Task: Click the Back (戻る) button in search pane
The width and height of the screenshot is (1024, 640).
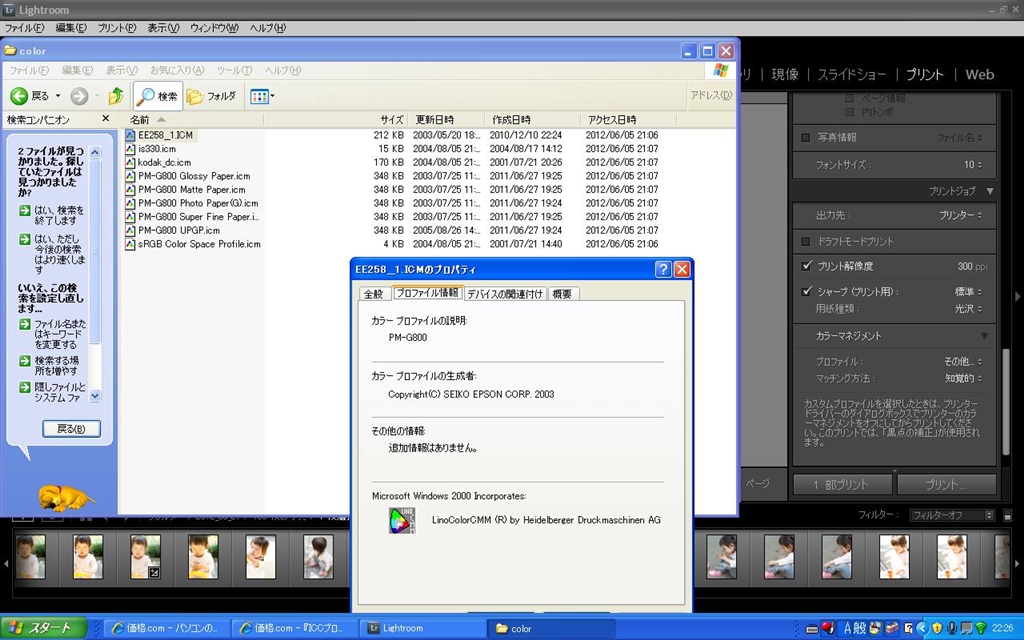Action: click(72, 429)
